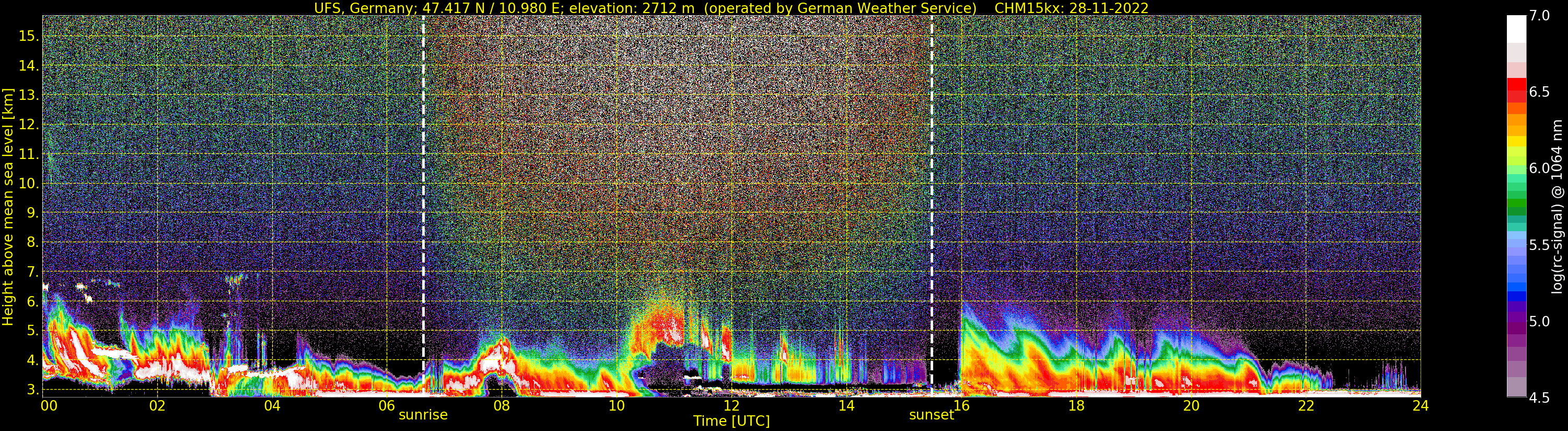Click the time axis tick "10"
This screenshot has height=431, width=1568.
point(617,405)
